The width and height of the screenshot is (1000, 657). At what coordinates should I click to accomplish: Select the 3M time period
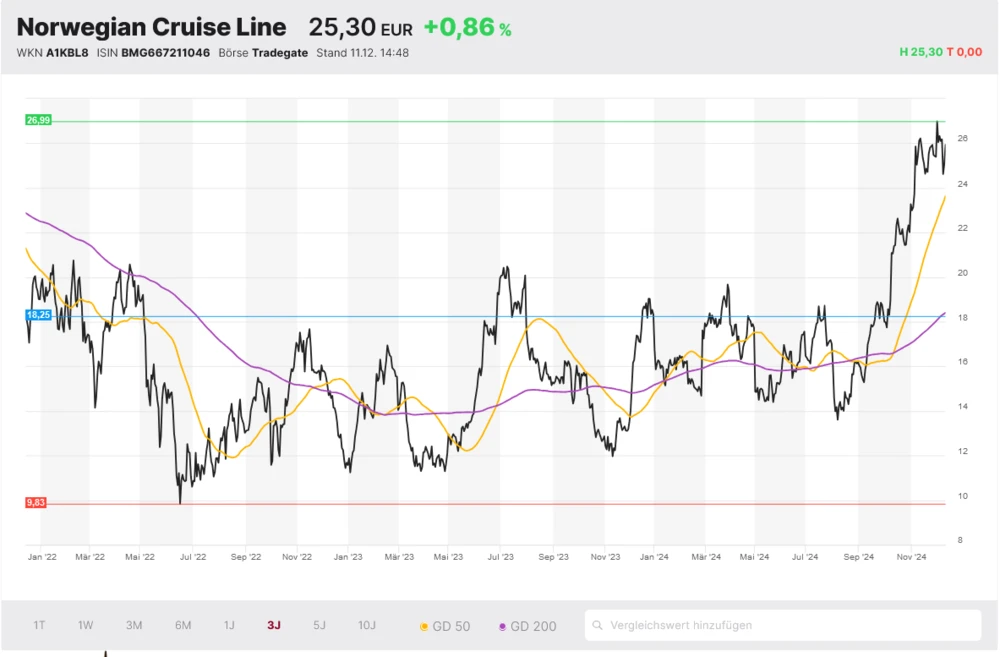point(134,625)
